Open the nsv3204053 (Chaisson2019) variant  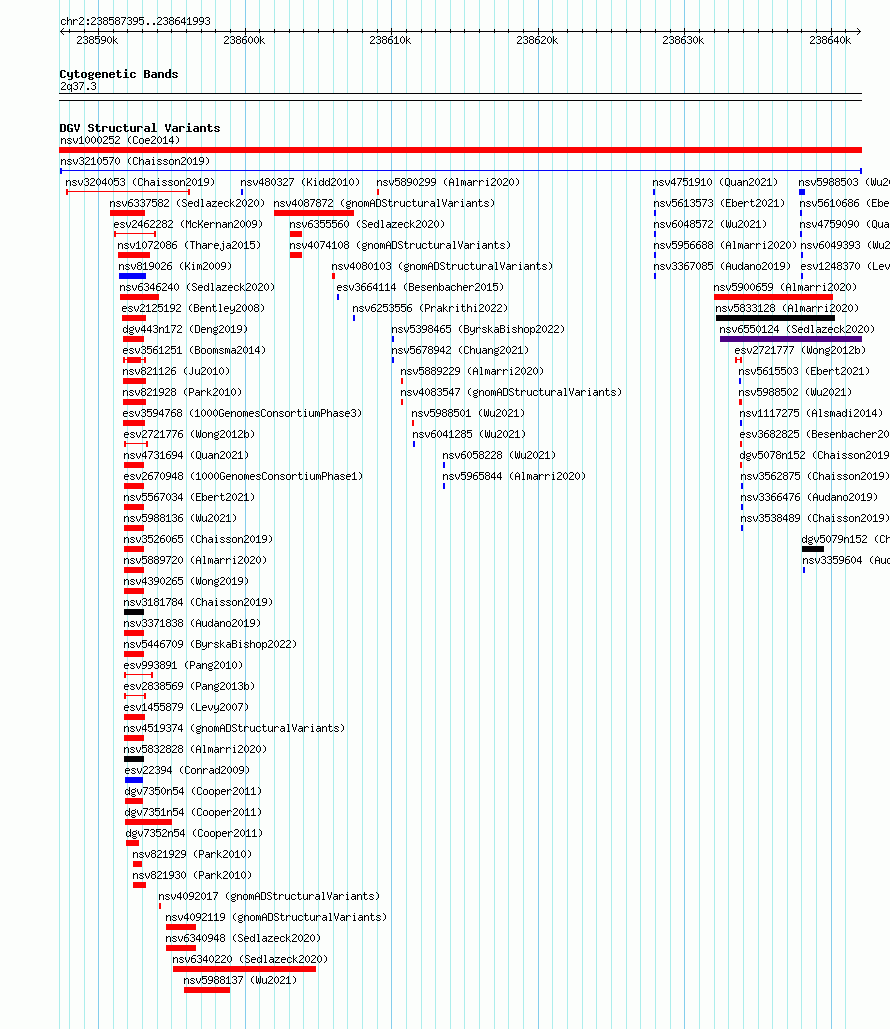click(x=140, y=182)
